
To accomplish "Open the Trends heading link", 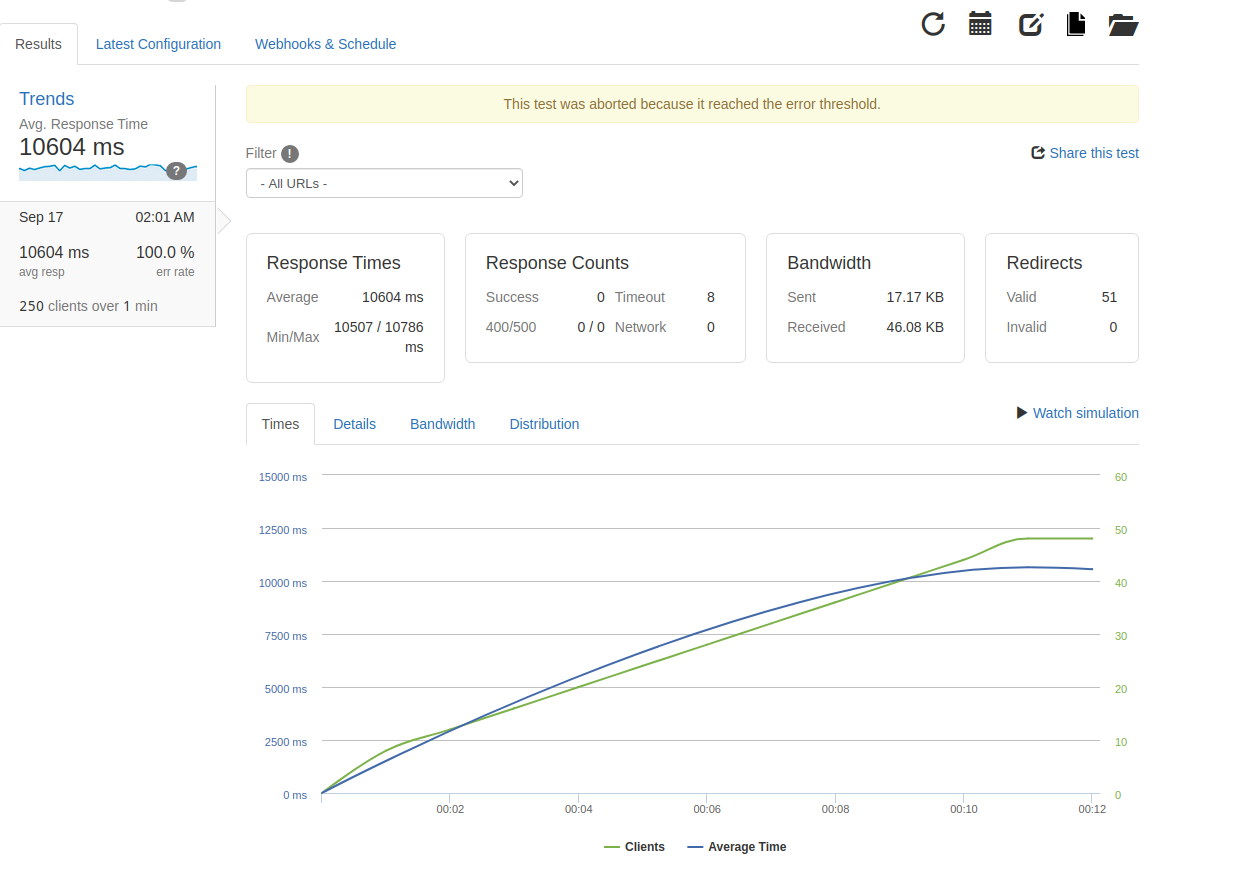I will [47, 99].
